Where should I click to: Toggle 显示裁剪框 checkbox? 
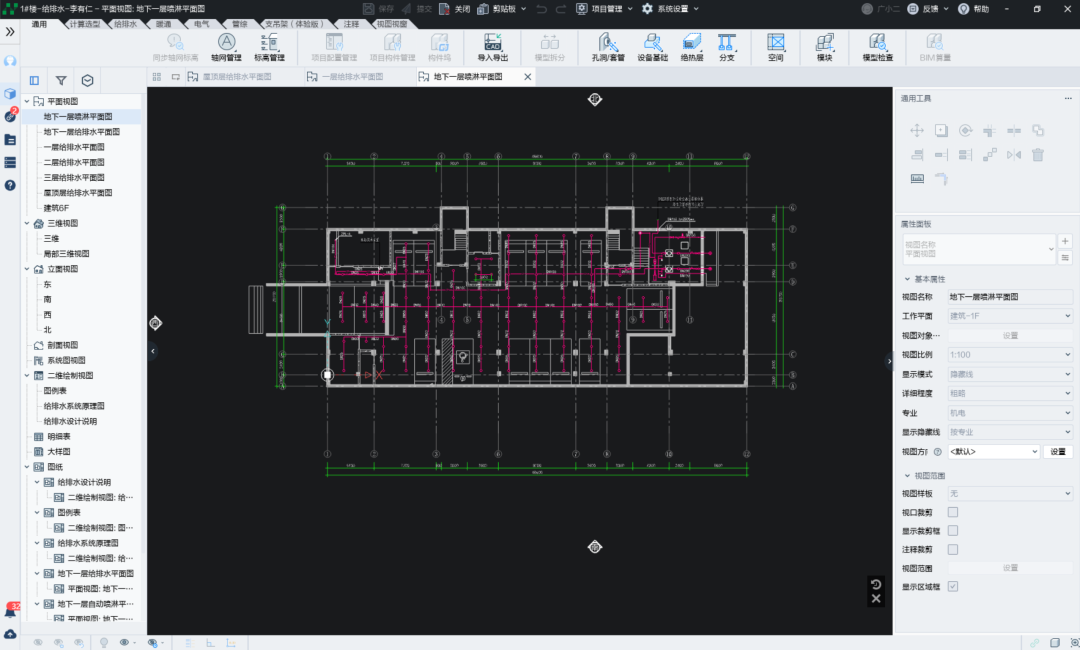(x=953, y=530)
